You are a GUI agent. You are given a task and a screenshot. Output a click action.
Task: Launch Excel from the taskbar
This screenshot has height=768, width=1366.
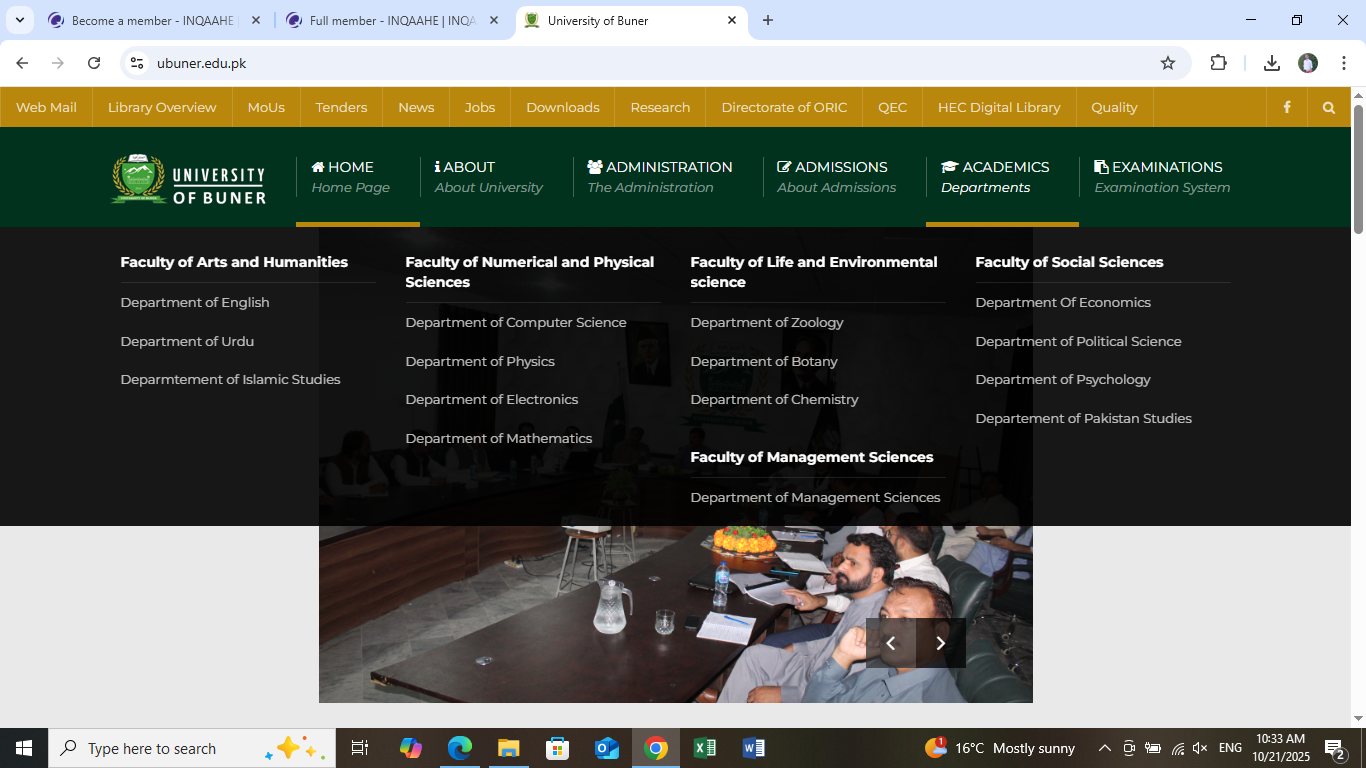pyautogui.click(x=704, y=748)
